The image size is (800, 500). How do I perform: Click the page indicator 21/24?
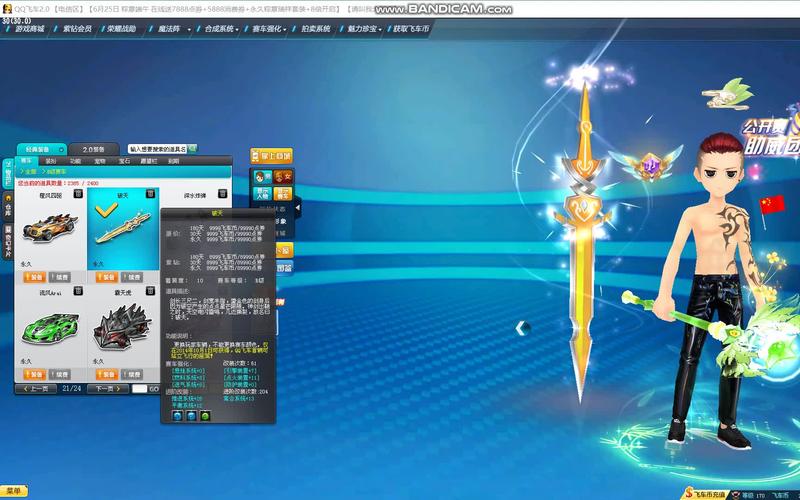click(71, 389)
